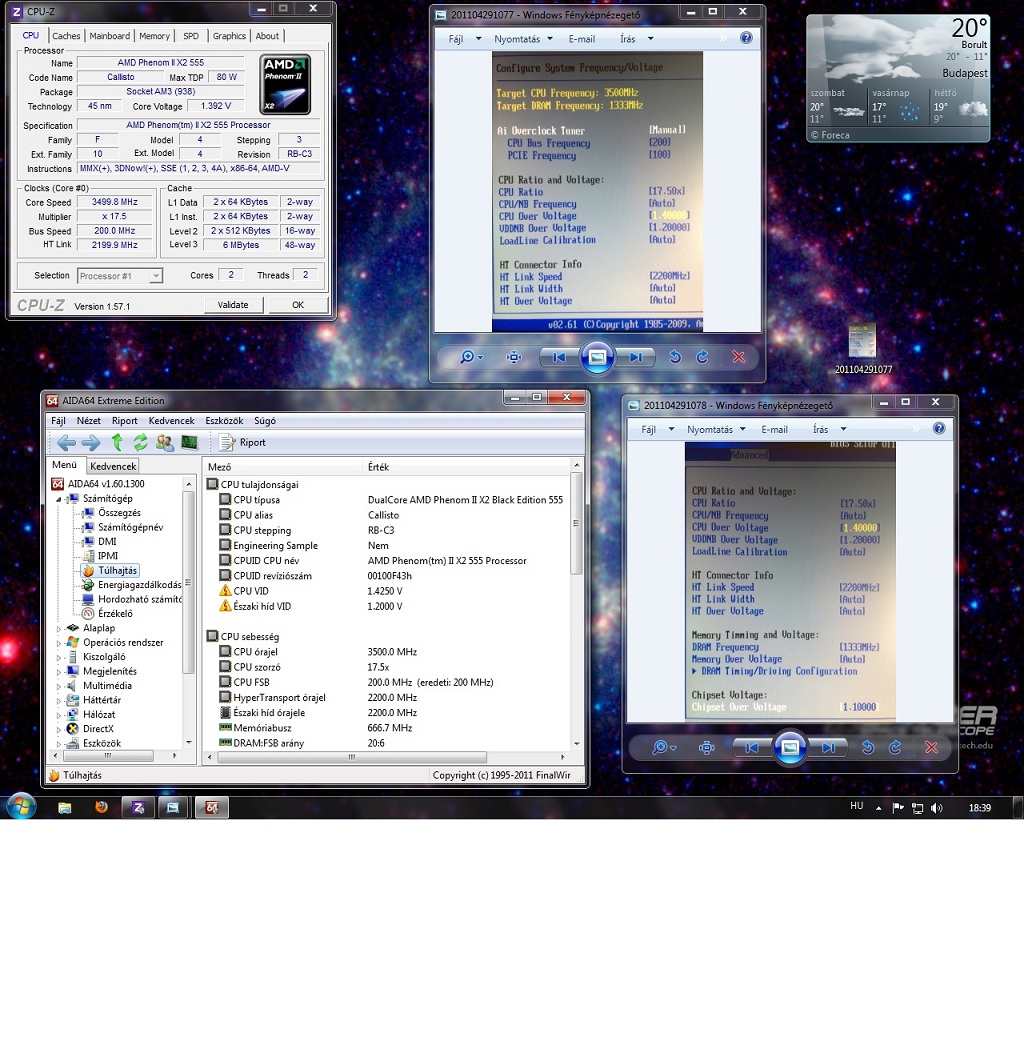Click AIDA64 taskbar button
Screen dimensions: 1024x1037
(212, 808)
